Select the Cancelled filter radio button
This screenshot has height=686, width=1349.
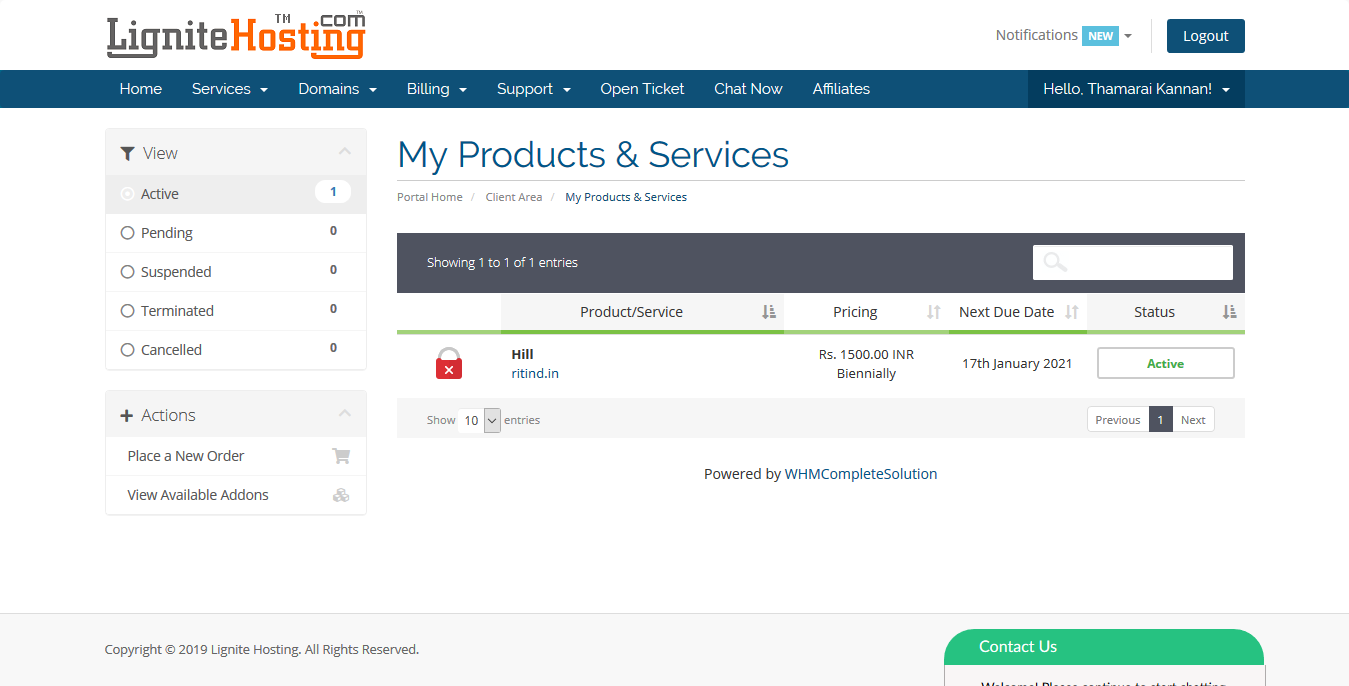click(127, 350)
